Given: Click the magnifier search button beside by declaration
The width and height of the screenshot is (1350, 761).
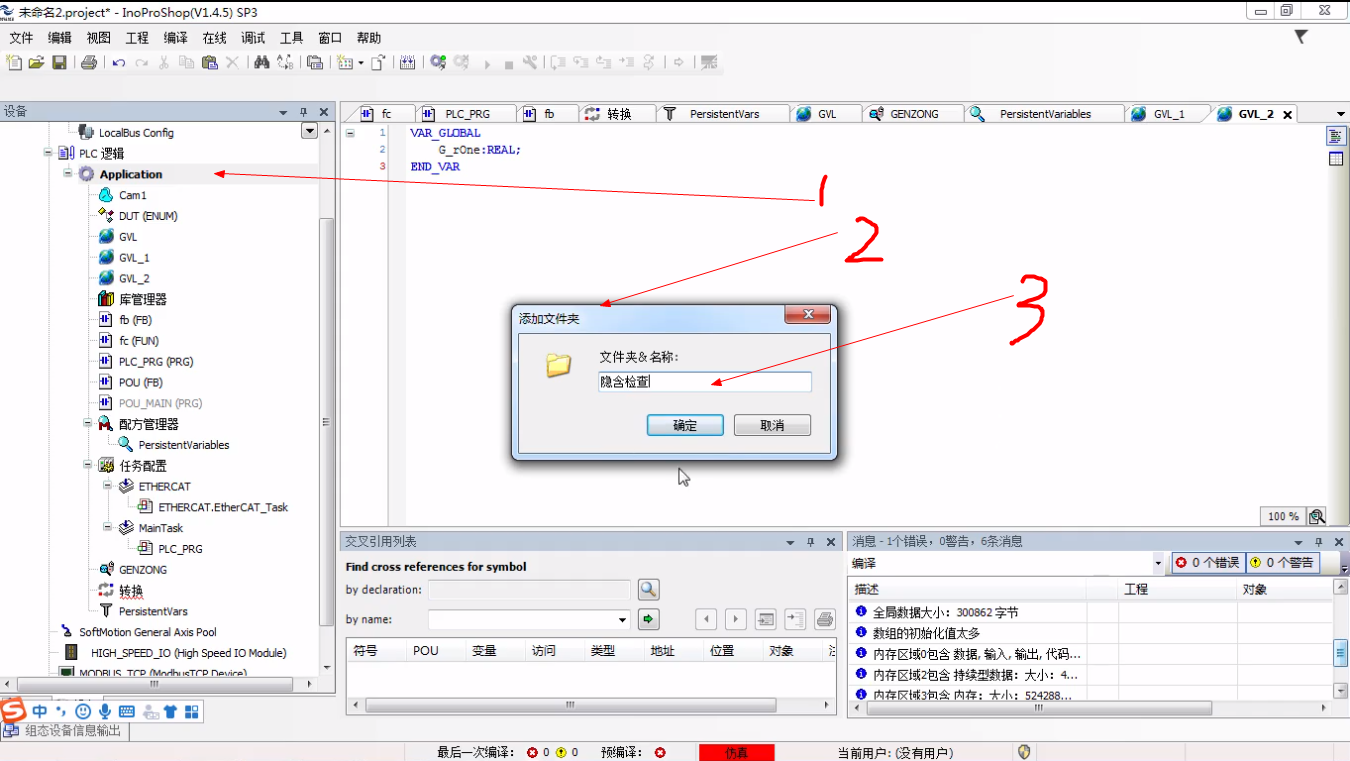Looking at the screenshot, I should pyautogui.click(x=648, y=589).
